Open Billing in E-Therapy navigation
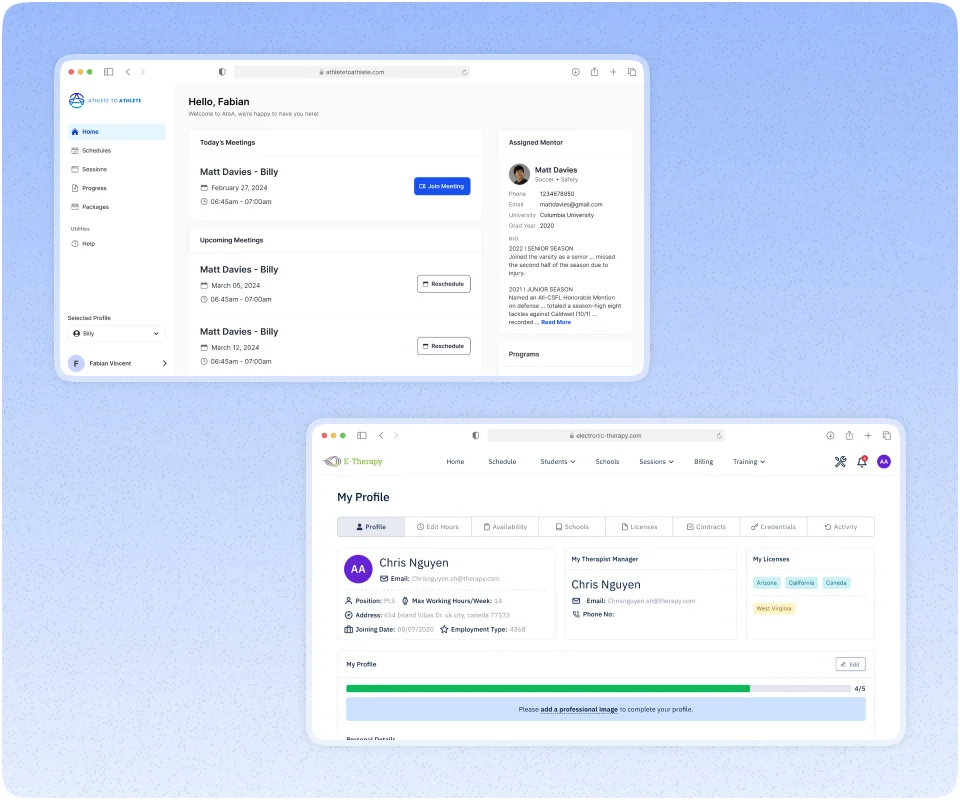960x800 pixels. point(703,462)
